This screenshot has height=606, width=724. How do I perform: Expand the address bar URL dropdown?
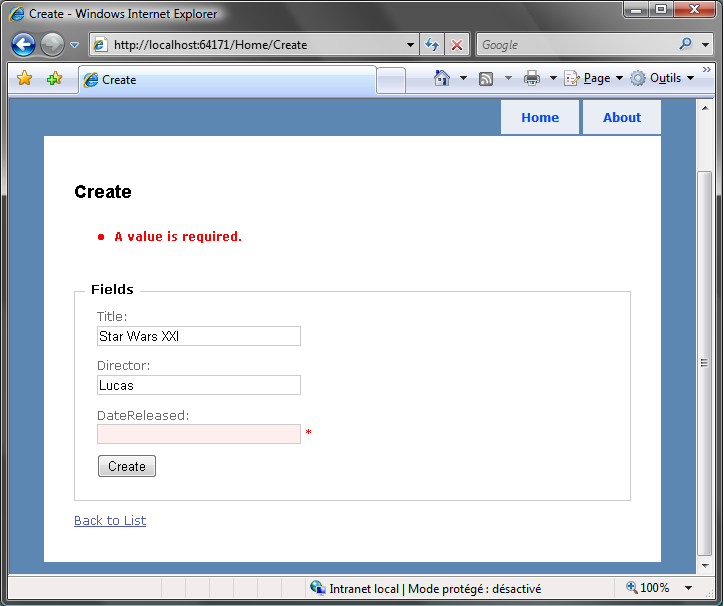(410, 45)
